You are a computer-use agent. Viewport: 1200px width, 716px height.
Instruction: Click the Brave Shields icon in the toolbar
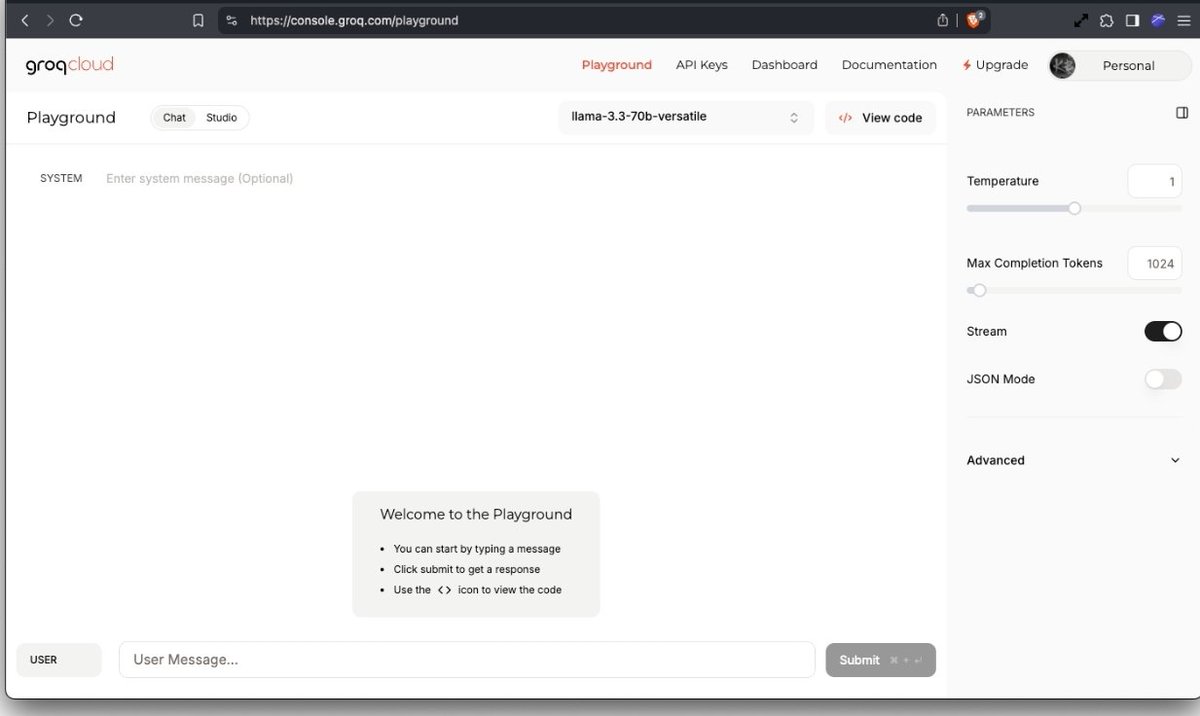tap(973, 20)
